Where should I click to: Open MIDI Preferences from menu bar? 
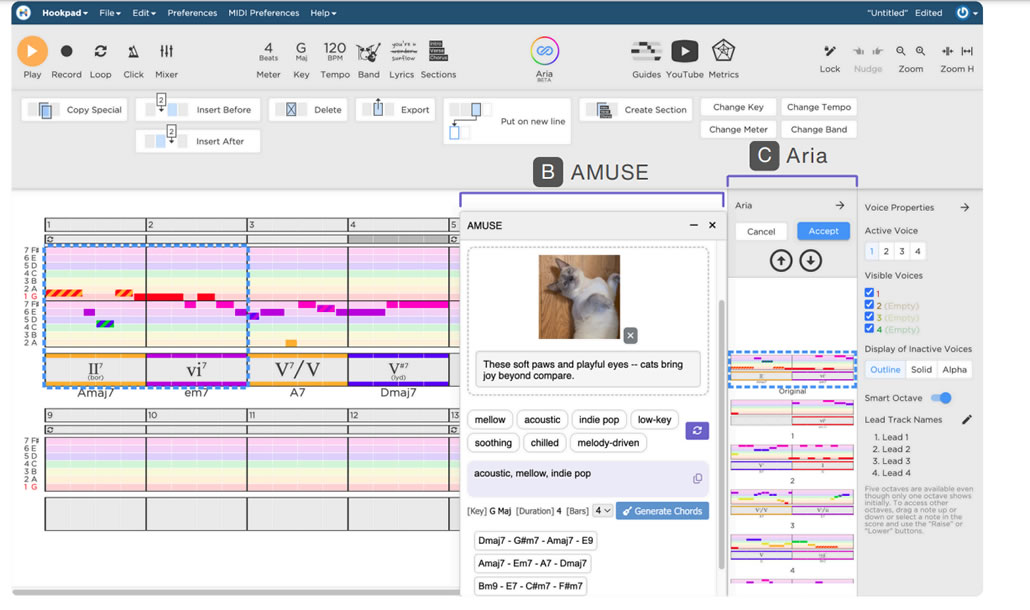(265, 13)
